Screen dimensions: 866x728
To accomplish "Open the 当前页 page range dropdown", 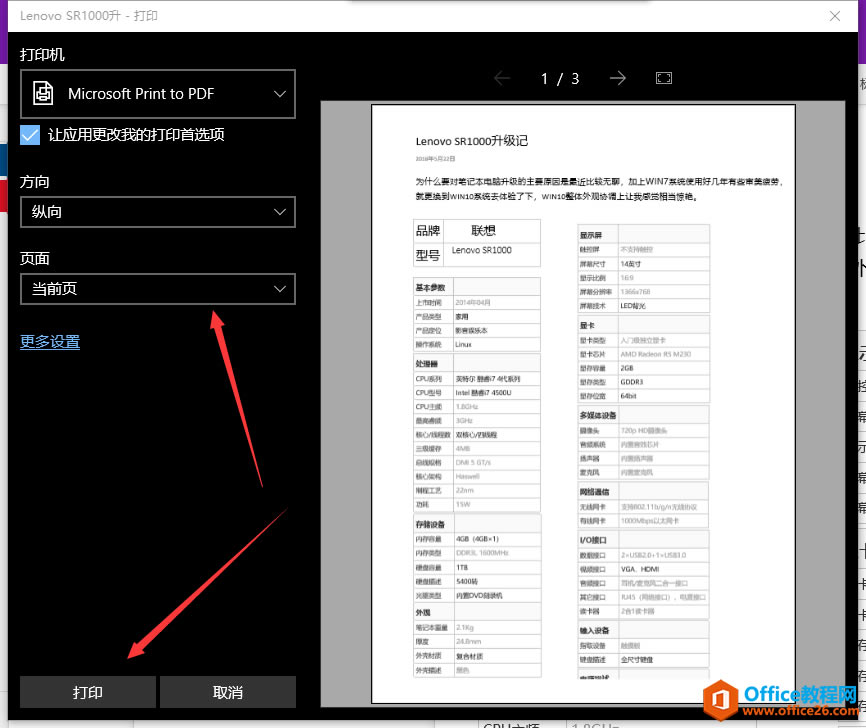I will pos(158,290).
